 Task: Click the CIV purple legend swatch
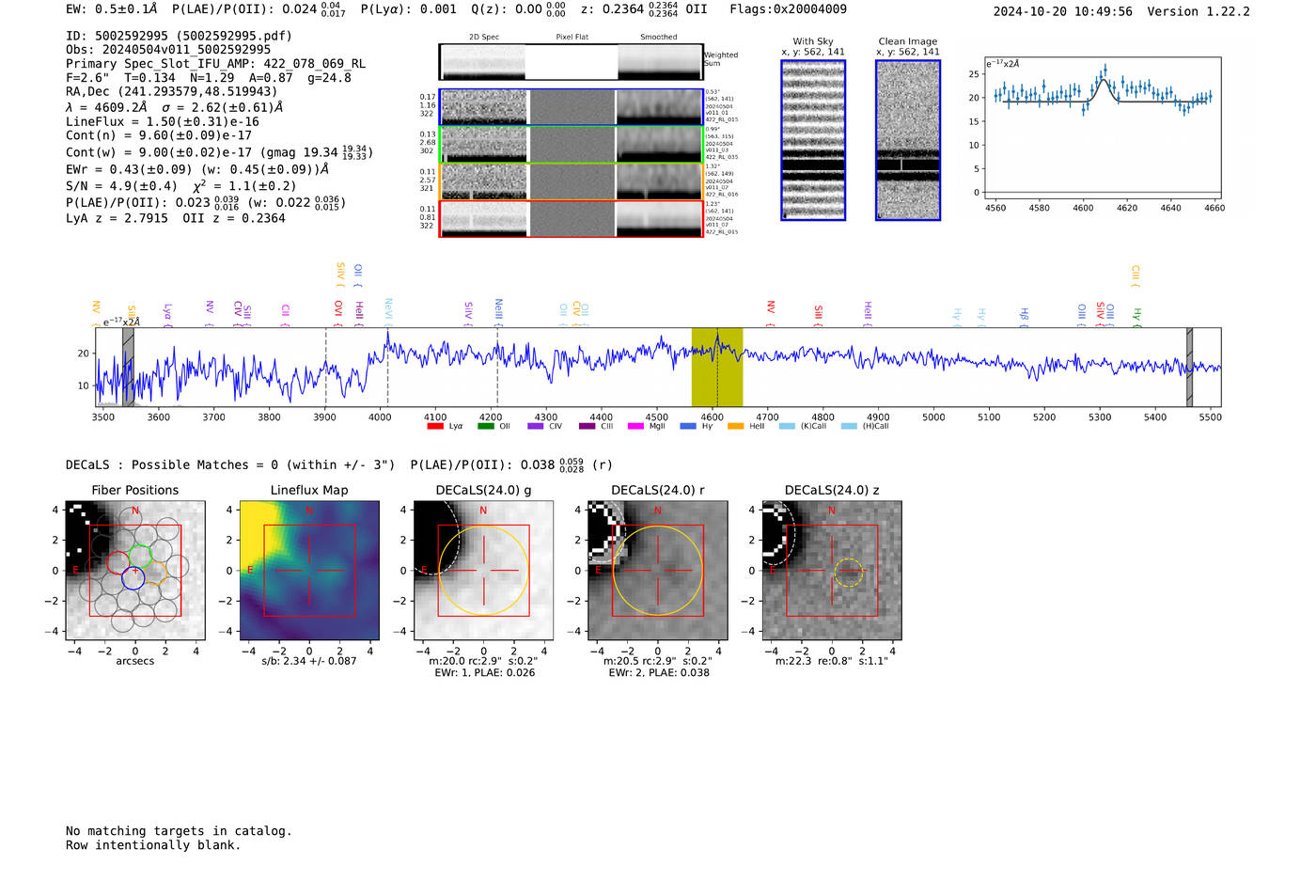(x=536, y=426)
